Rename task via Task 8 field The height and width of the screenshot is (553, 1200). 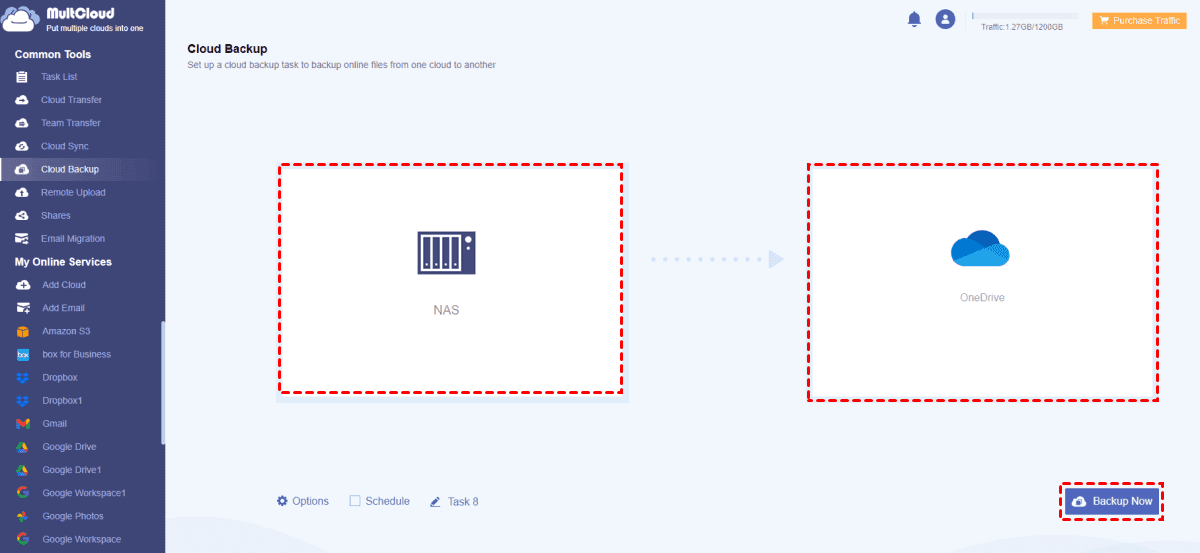(x=463, y=501)
